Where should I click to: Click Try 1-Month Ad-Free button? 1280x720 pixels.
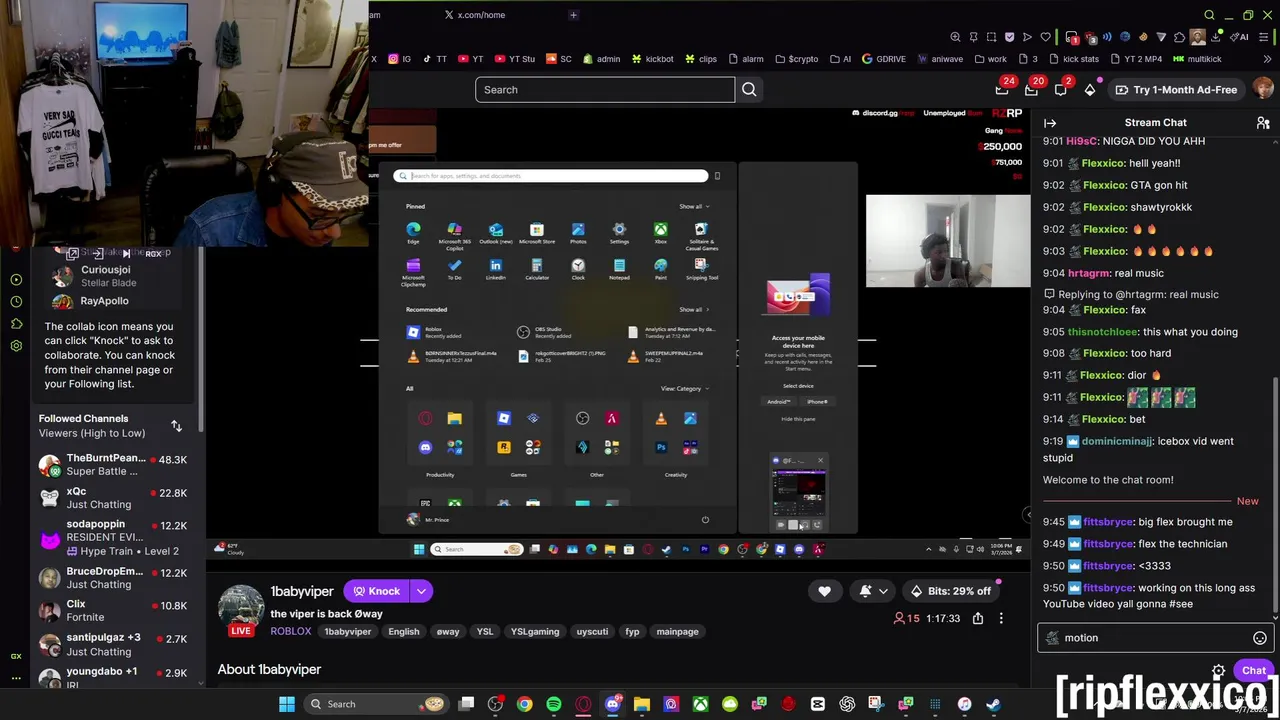coord(1176,90)
